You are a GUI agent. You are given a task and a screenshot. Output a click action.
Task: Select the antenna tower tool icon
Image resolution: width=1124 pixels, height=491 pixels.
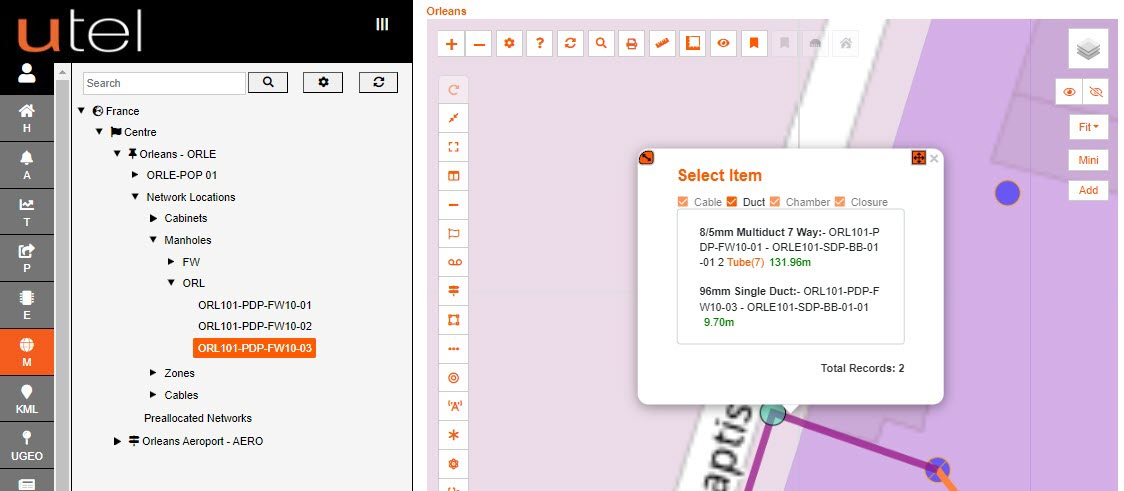(x=453, y=406)
